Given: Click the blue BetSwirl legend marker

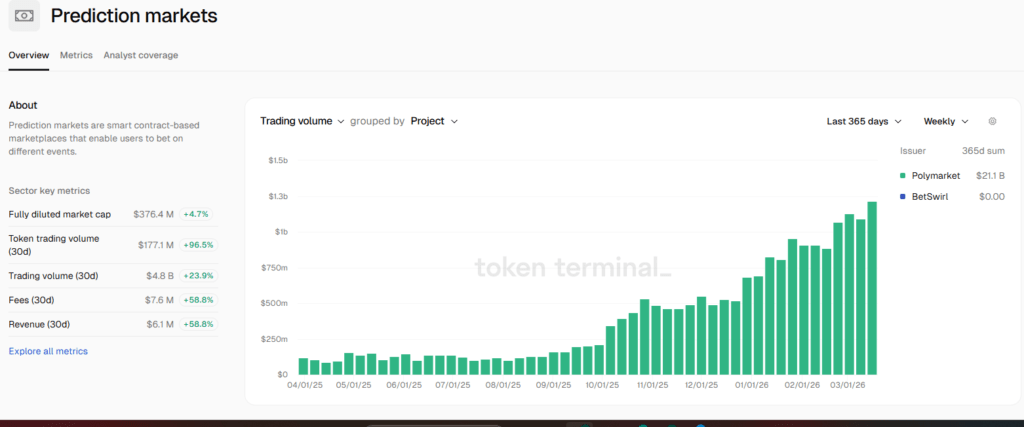Looking at the screenshot, I should point(903,197).
